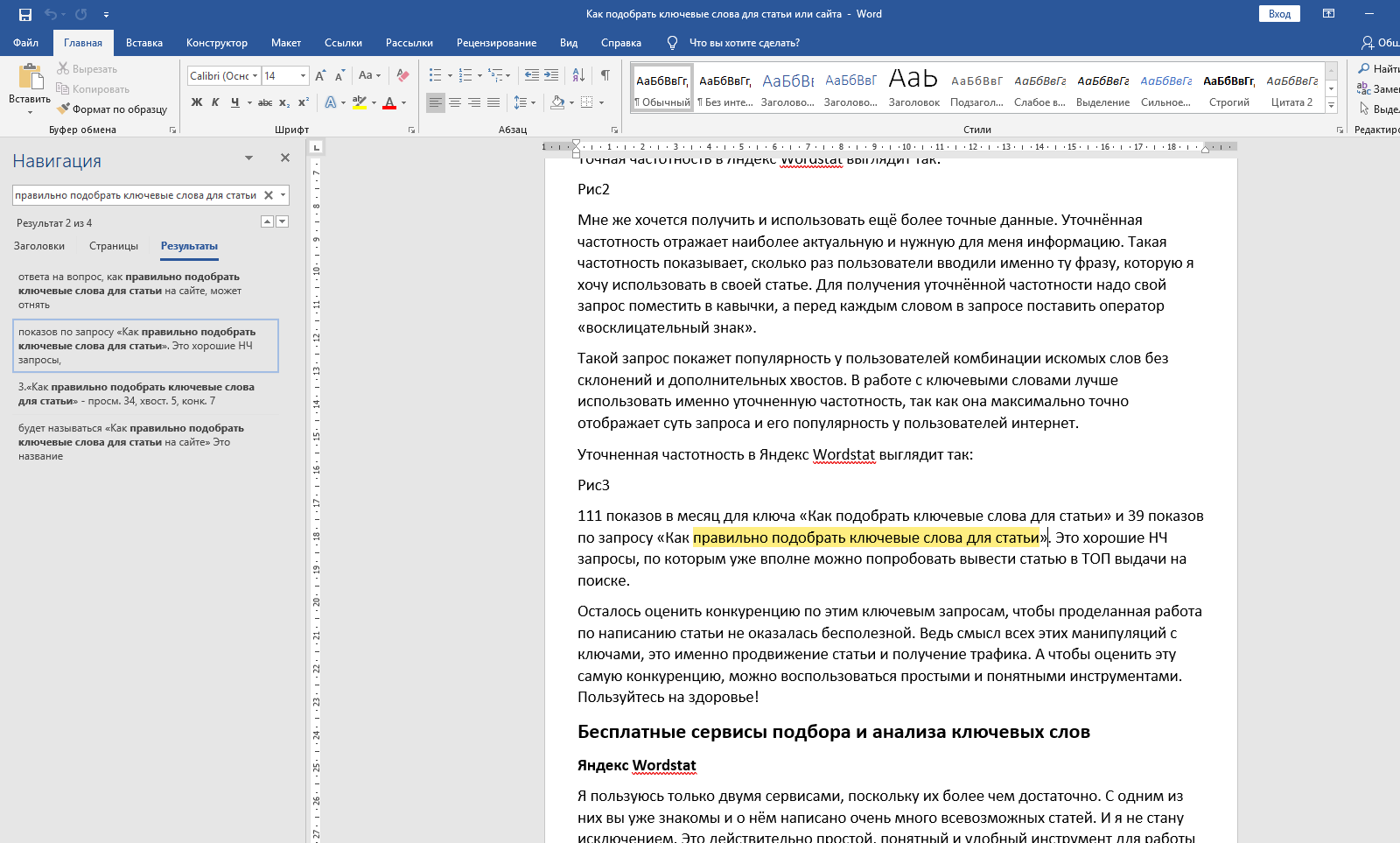
Task: Open the Вставка ribbon tab
Action: tap(144, 43)
